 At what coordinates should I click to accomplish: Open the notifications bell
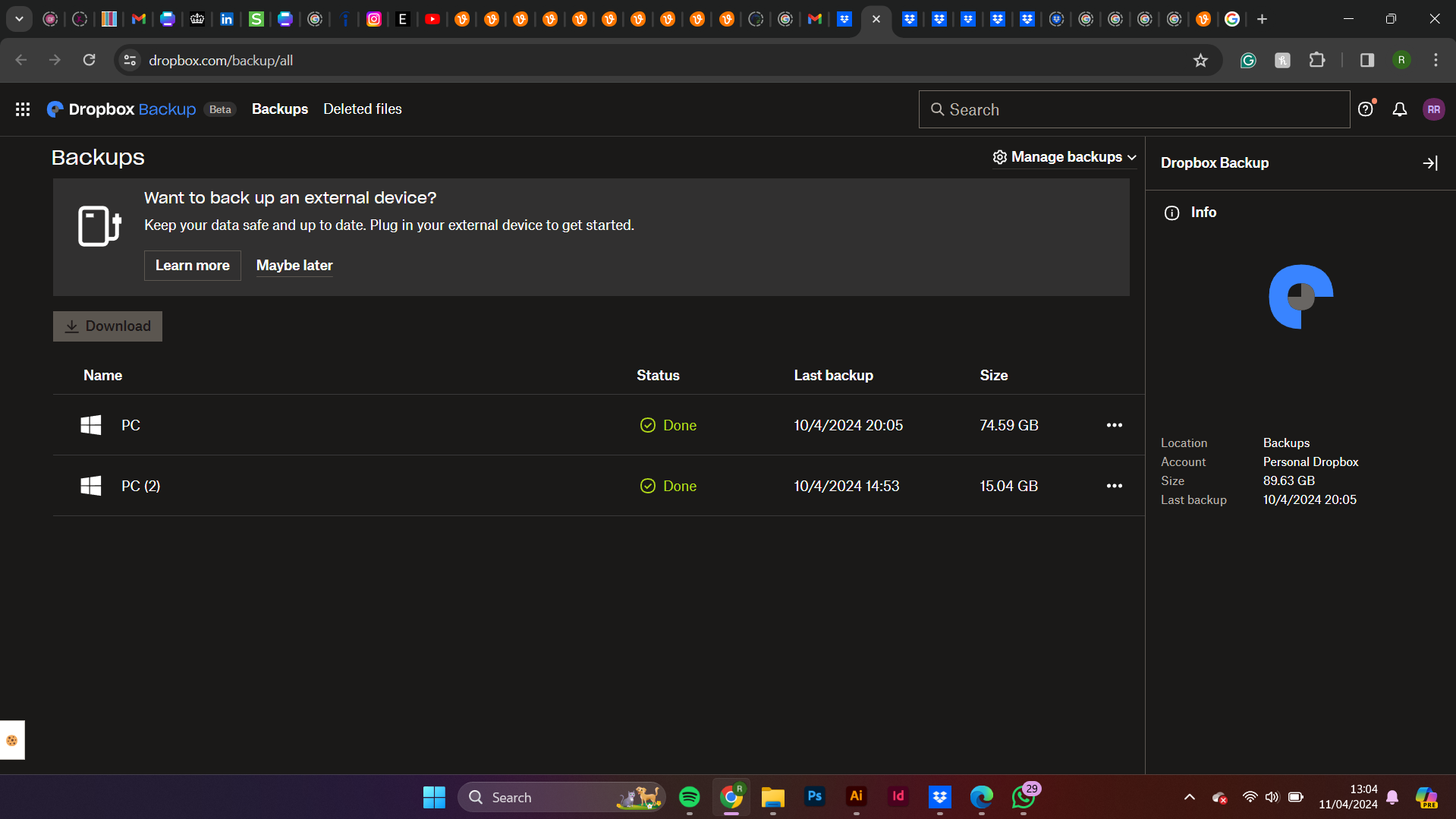(x=1400, y=109)
